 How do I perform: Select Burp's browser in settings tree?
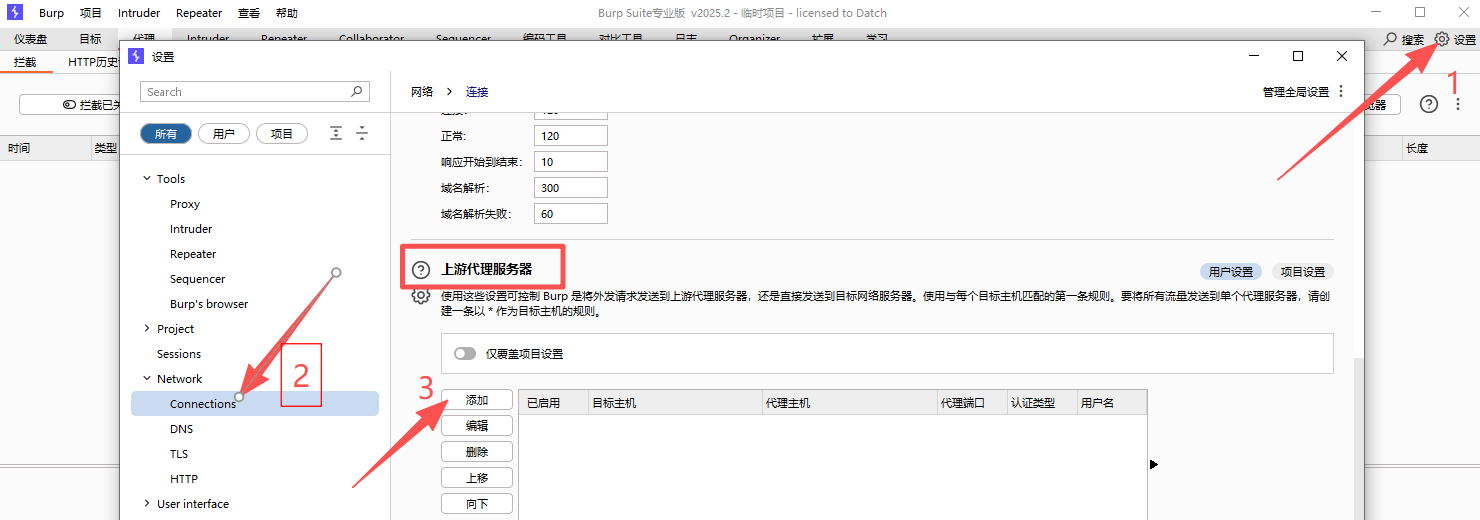pyautogui.click(x=209, y=304)
